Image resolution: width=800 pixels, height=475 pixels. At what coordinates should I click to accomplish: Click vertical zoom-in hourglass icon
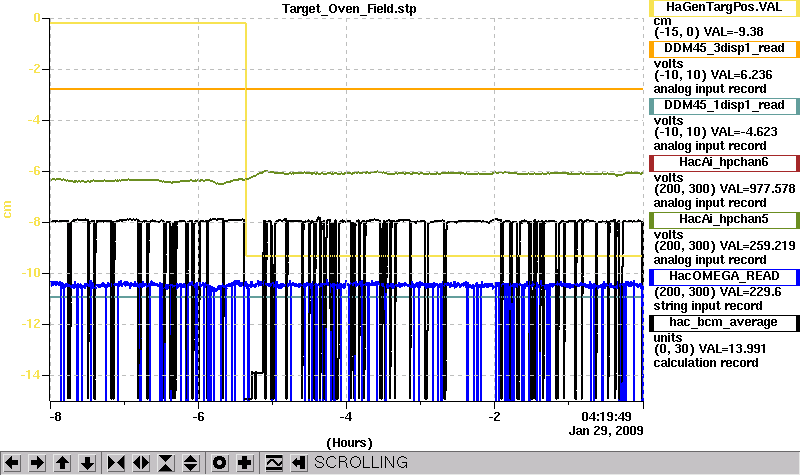click(x=166, y=463)
